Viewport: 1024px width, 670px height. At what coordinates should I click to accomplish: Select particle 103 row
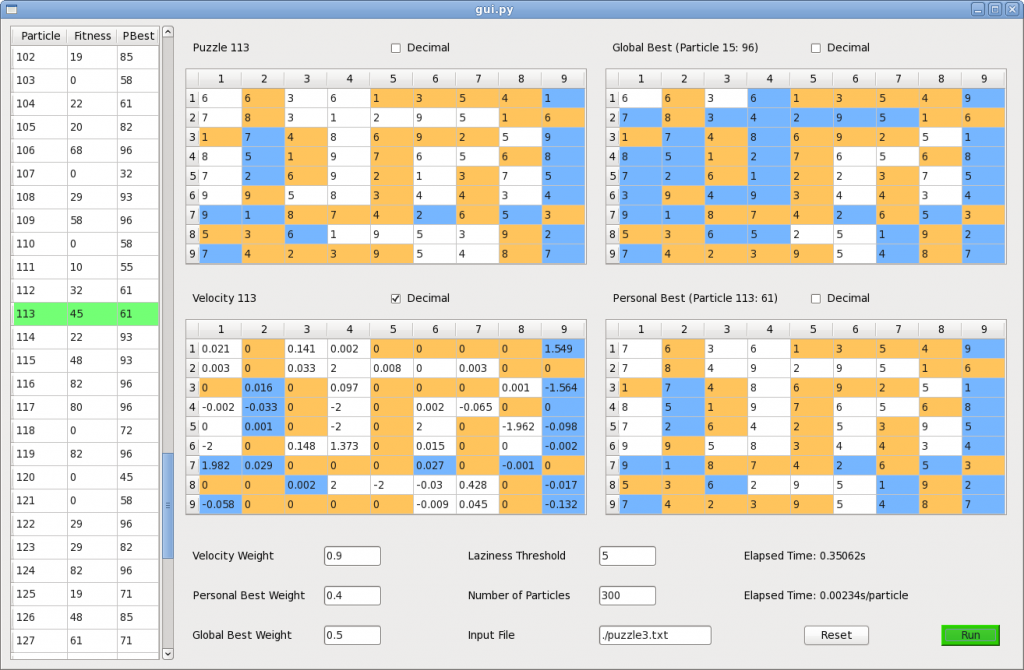click(x=86, y=80)
